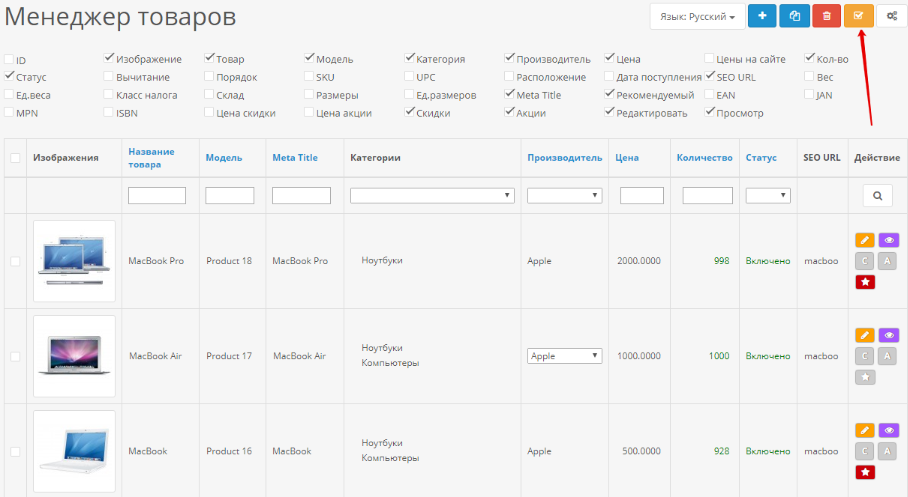
Task: Preview MacBook Pro with the purple eye icon
Action: [888, 240]
